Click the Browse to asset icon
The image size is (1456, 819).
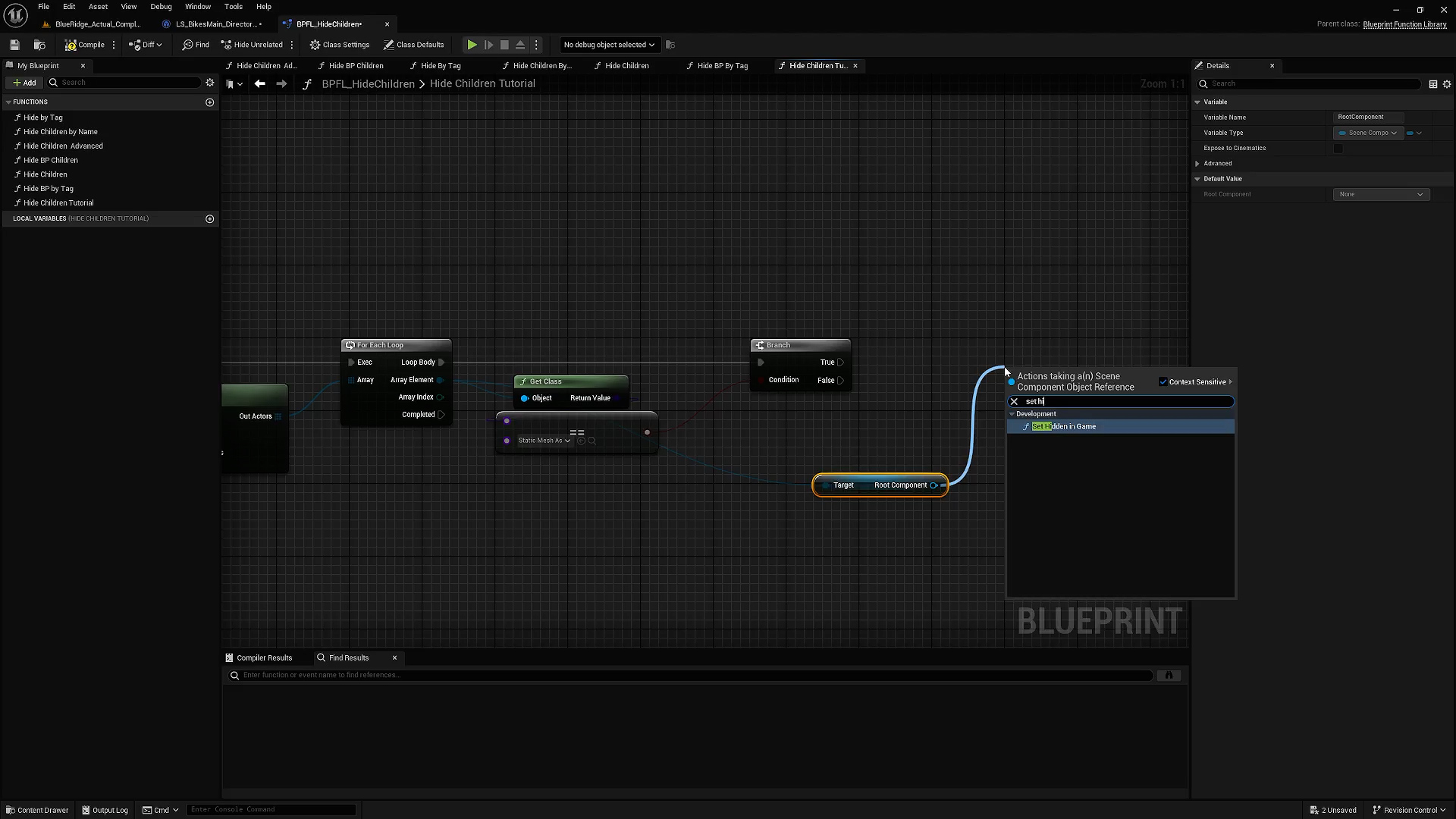[39, 45]
